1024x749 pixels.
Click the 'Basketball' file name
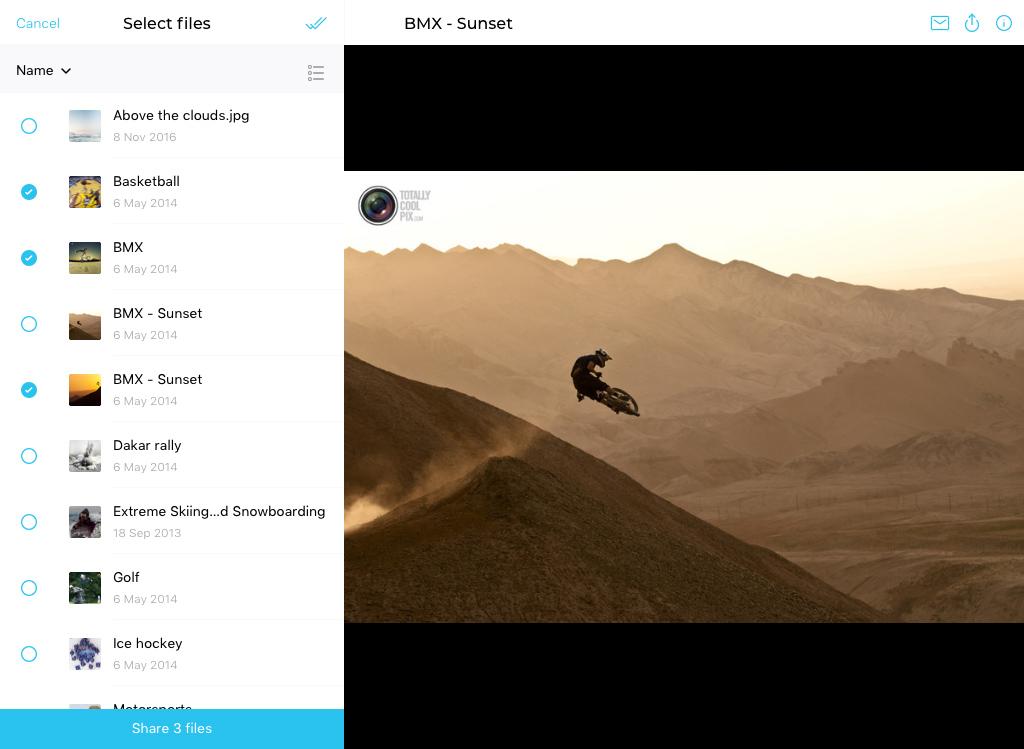tap(146, 182)
